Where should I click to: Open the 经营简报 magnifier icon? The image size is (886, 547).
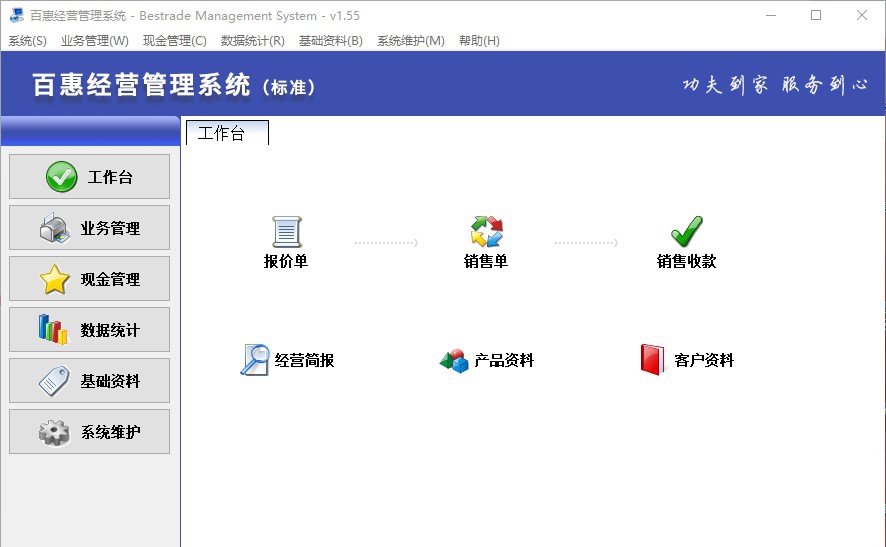click(x=255, y=360)
